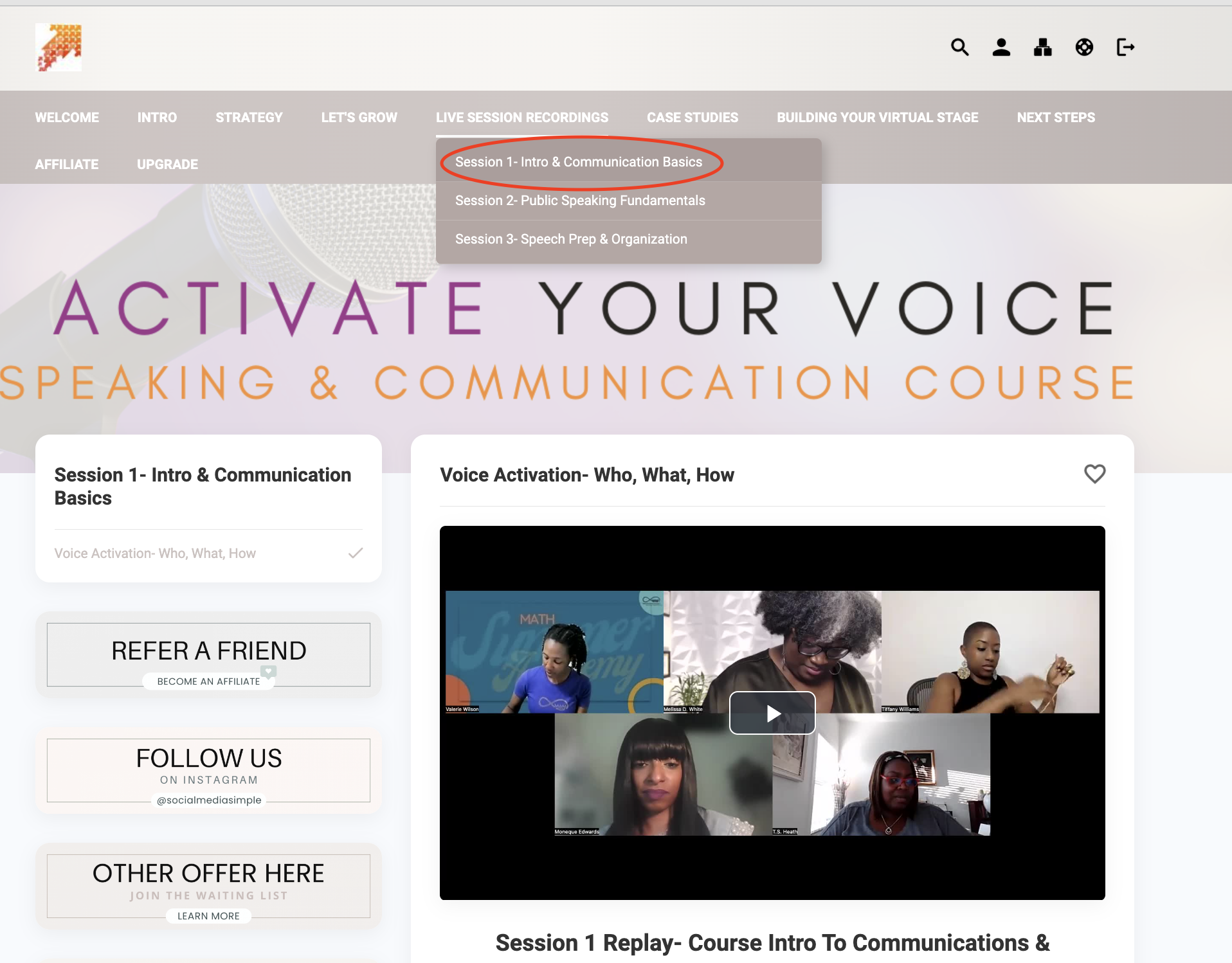Click the logout arrow icon

tap(1125, 47)
